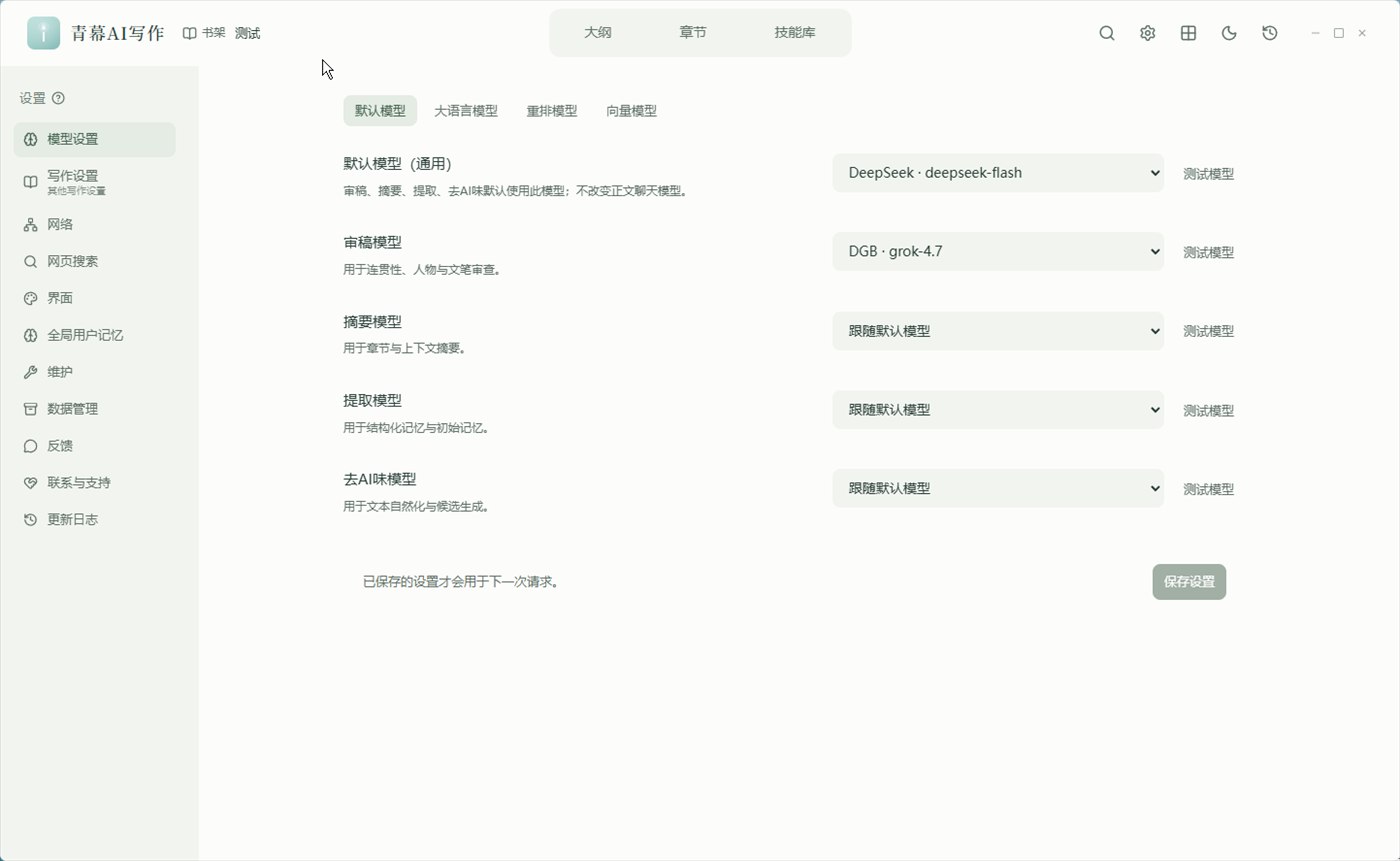Click 测试模型 for 摘要模型
This screenshot has height=861, width=1400.
1208,331
